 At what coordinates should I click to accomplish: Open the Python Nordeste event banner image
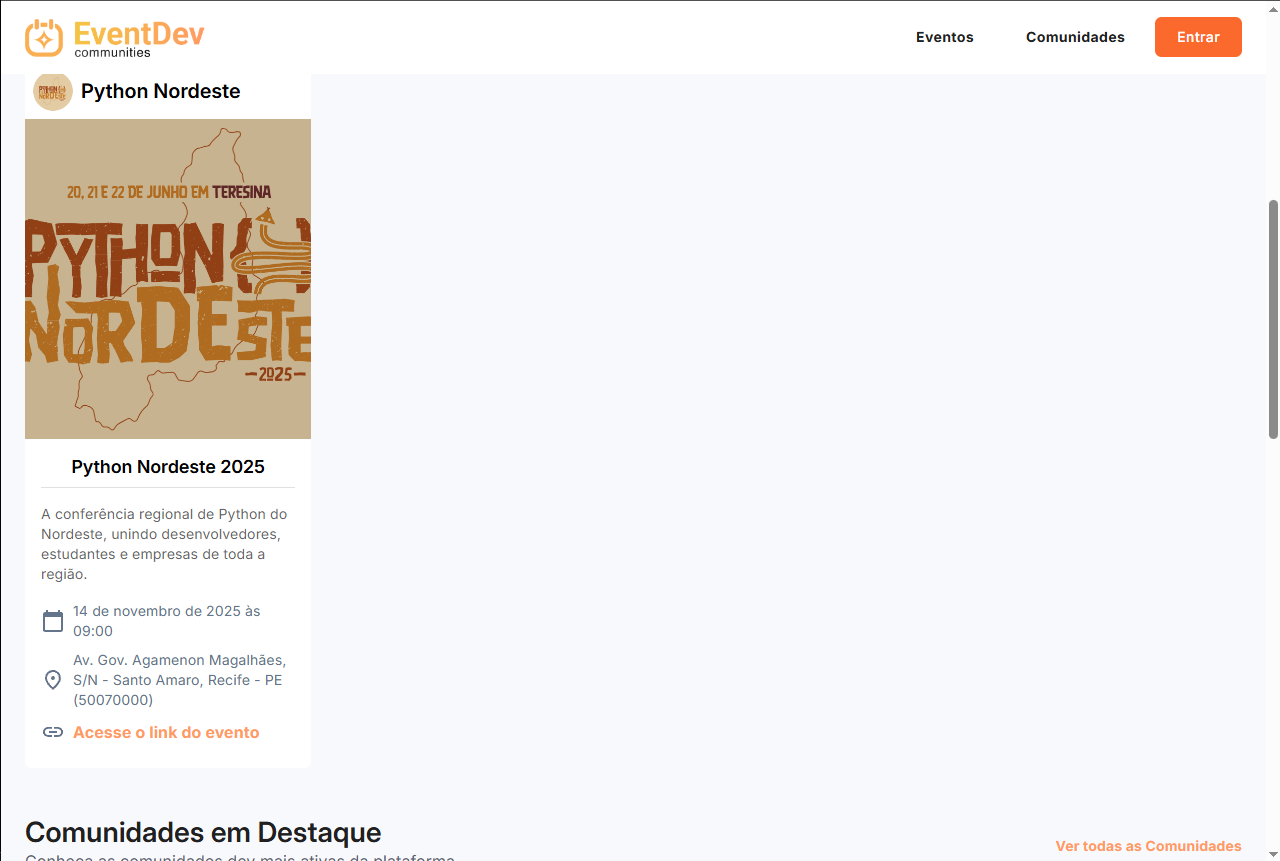[x=168, y=278]
